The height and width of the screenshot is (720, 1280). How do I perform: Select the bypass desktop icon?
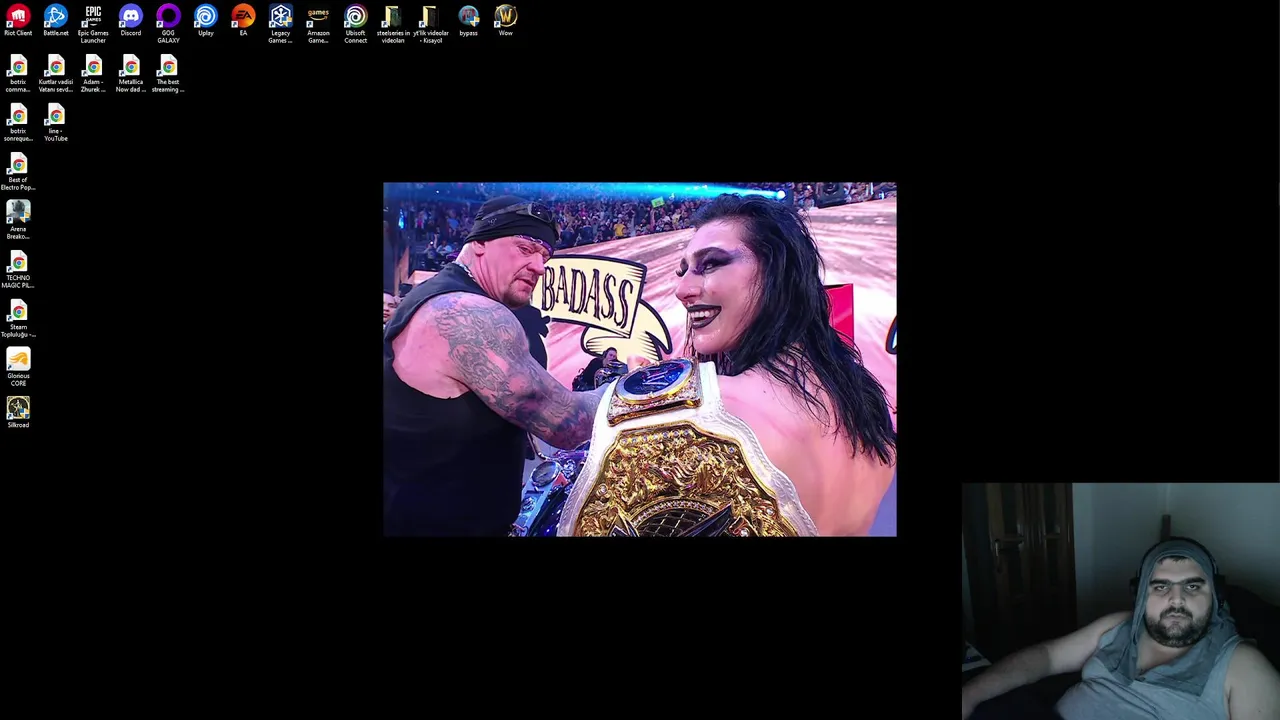coord(468,21)
